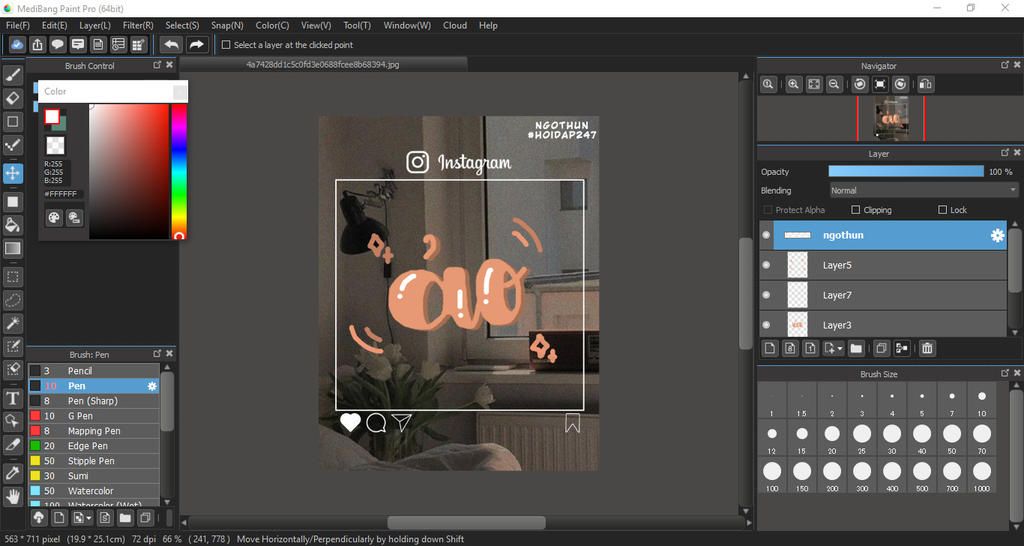Select the Hand tool
Image resolution: width=1024 pixels, height=546 pixels.
click(12, 497)
